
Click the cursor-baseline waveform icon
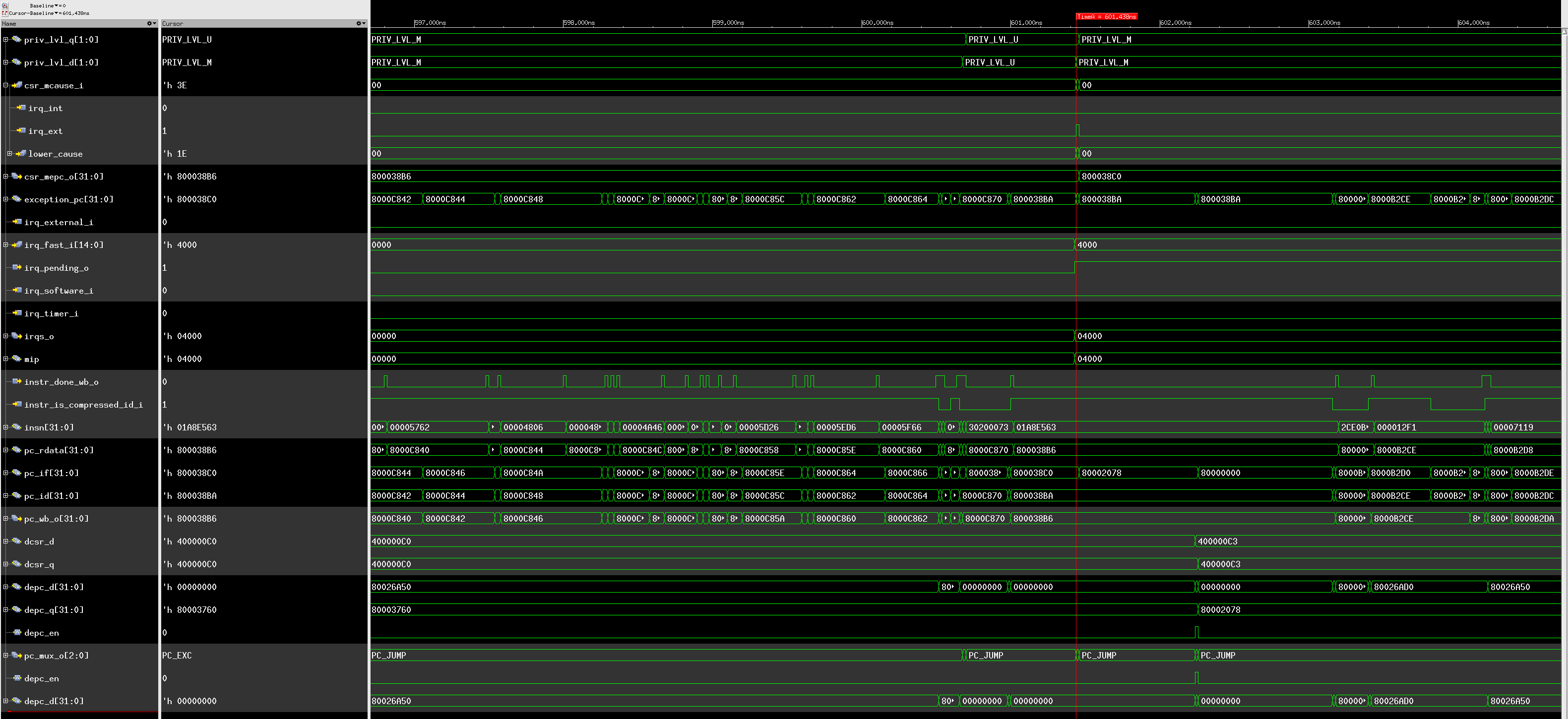pos(5,13)
